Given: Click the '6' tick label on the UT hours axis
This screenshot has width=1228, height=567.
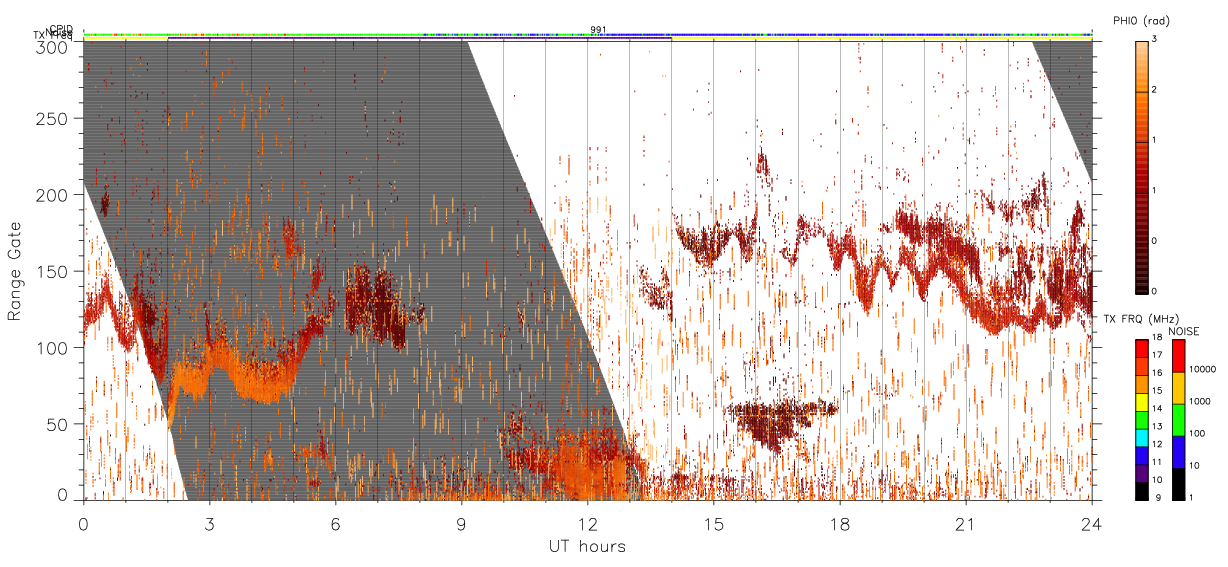Looking at the screenshot, I should (335, 524).
